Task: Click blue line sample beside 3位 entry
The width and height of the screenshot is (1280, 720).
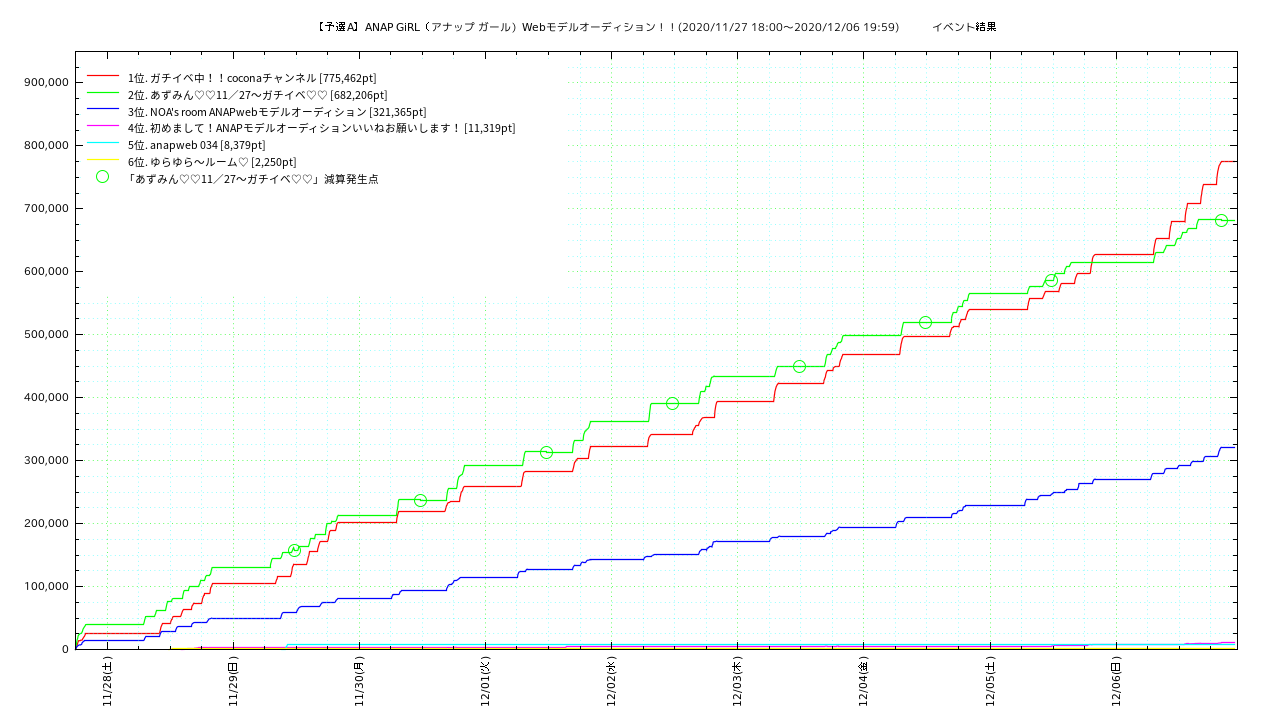Action: coord(102,110)
